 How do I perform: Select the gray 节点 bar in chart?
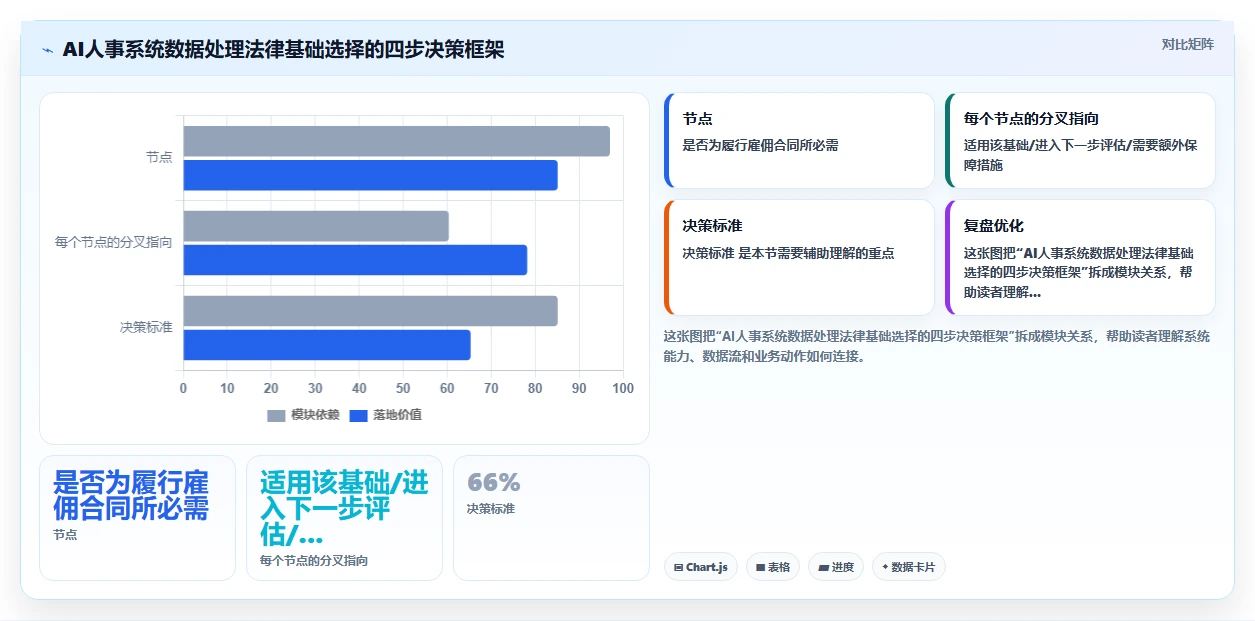pyautogui.click(x=396, y=141)
